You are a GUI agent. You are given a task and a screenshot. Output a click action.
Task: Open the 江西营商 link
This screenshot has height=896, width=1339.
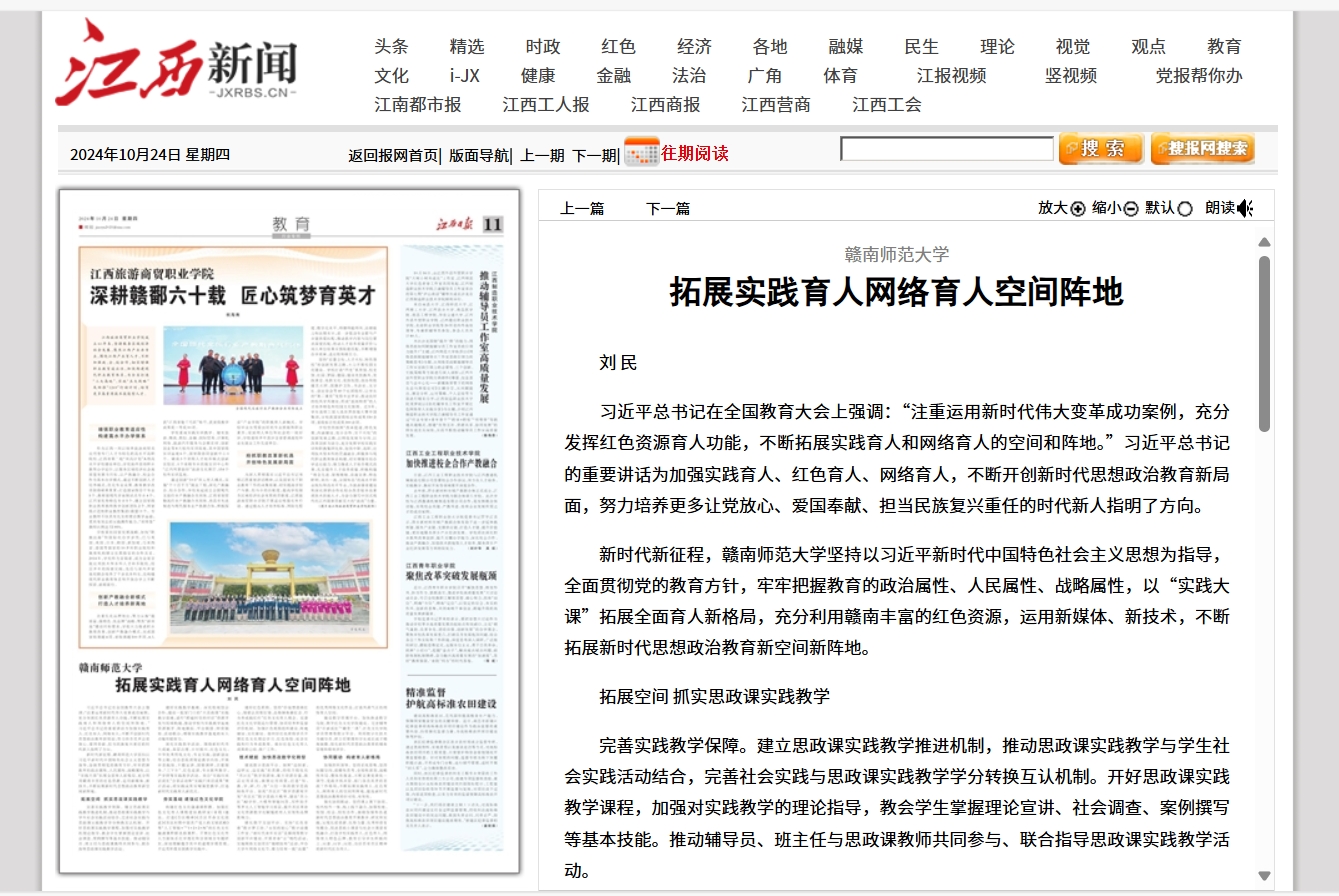(776, 104)
